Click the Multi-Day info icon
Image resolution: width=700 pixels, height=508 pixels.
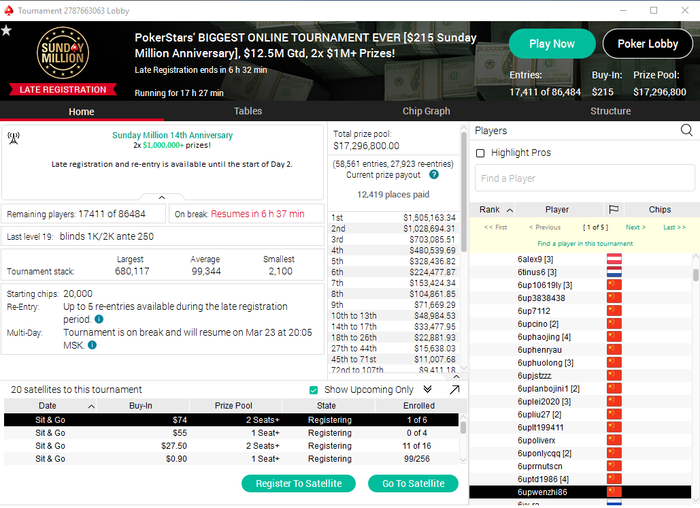coord(92,345)
